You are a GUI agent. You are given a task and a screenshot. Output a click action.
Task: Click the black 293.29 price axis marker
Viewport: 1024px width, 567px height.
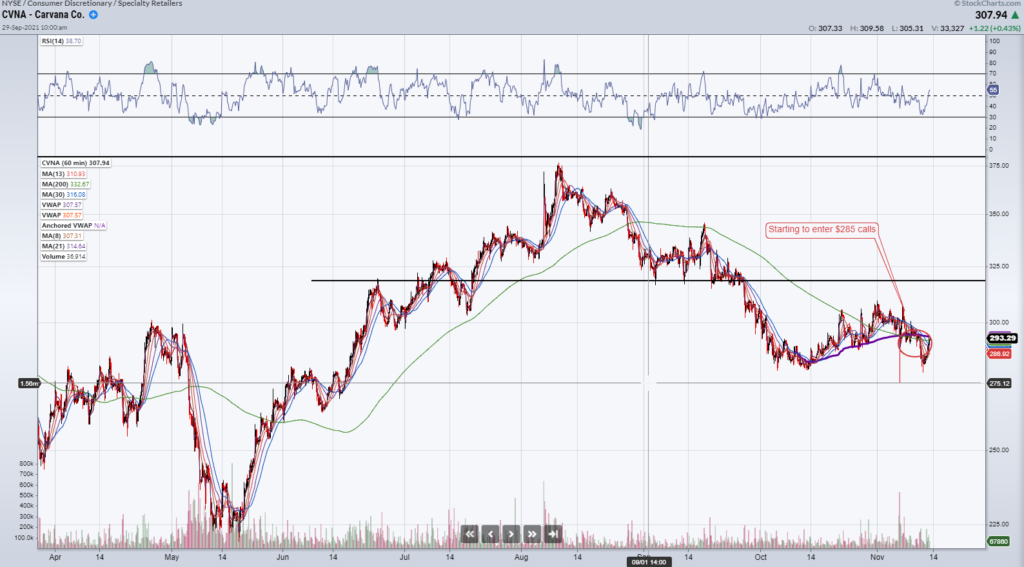(x=1002, y=338)
